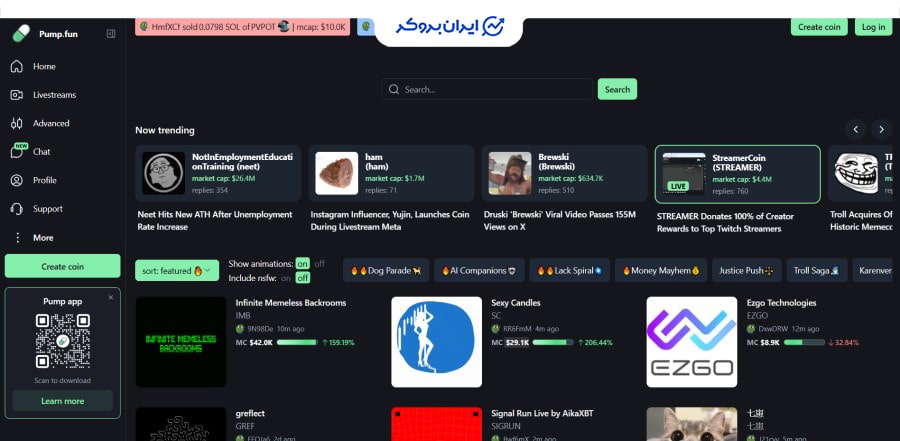Click the Pump.fun pill logo
The height and width of the screenshot is (441, 900).
[21, 33]
